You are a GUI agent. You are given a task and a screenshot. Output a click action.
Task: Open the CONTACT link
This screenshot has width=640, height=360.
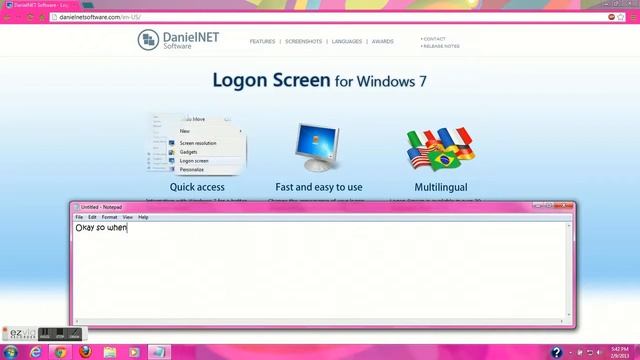[433, 39]
